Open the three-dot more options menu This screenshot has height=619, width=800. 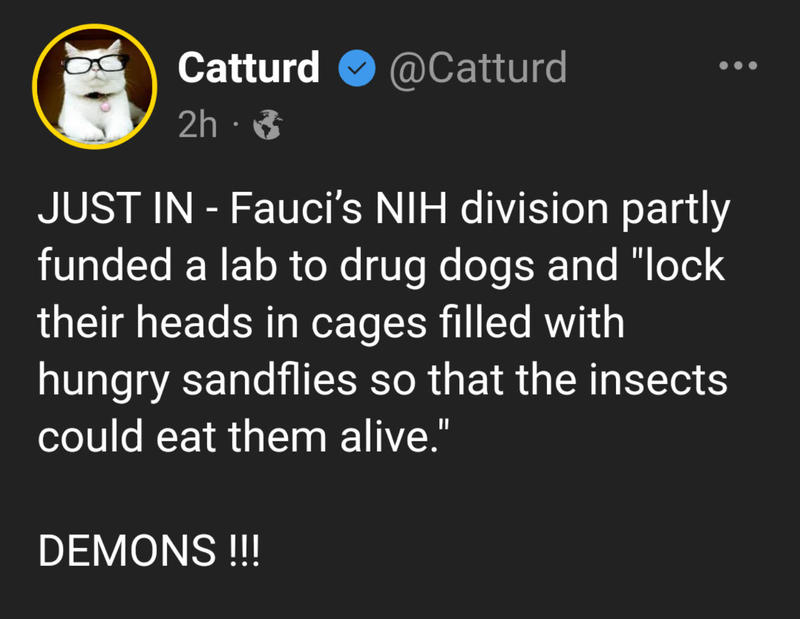coord(739,67)
